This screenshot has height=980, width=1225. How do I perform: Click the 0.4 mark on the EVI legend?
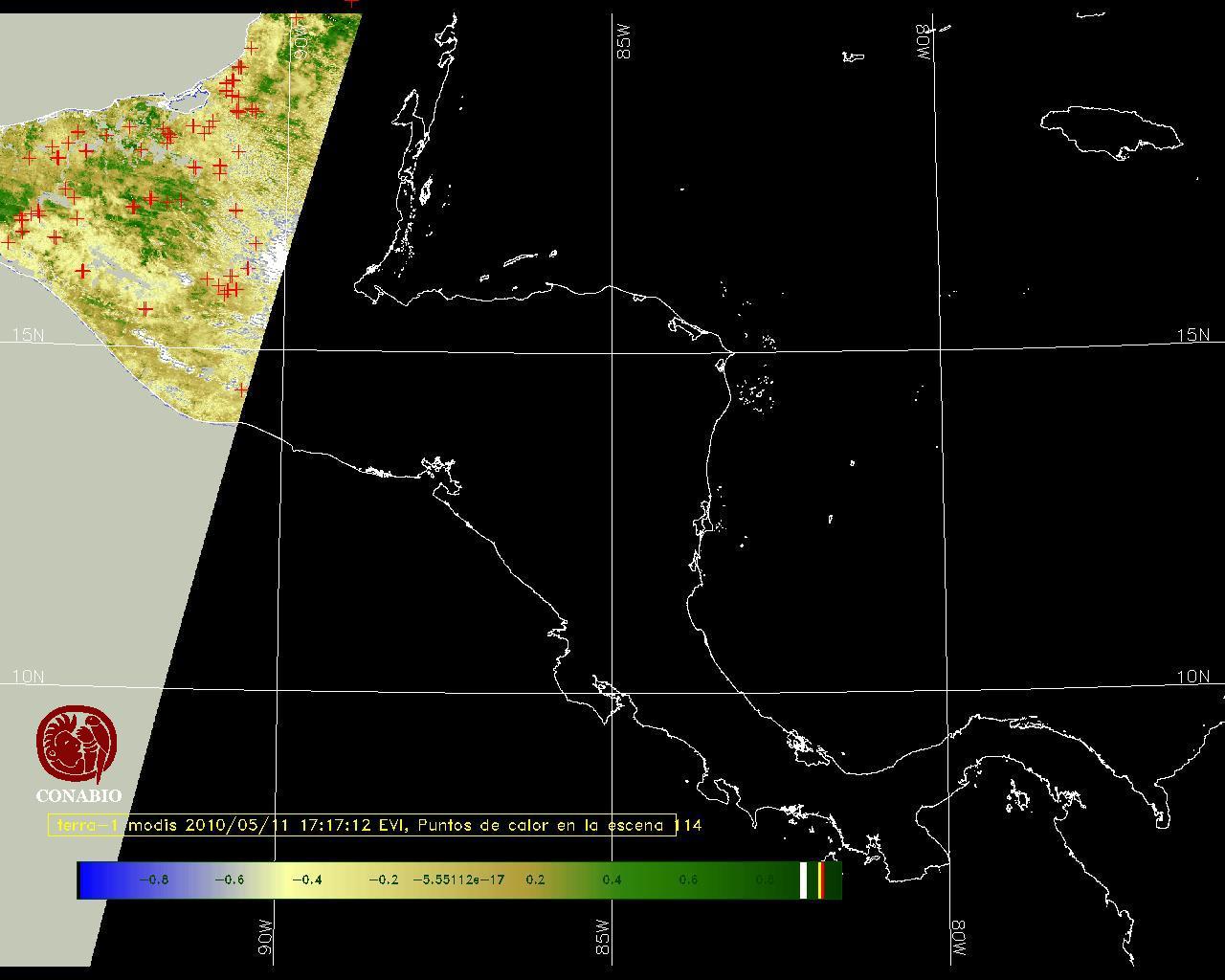tap(612, 880)
